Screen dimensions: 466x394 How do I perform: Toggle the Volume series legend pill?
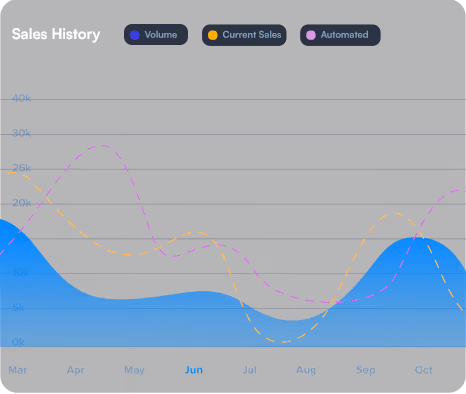click(x=156, y=35)
